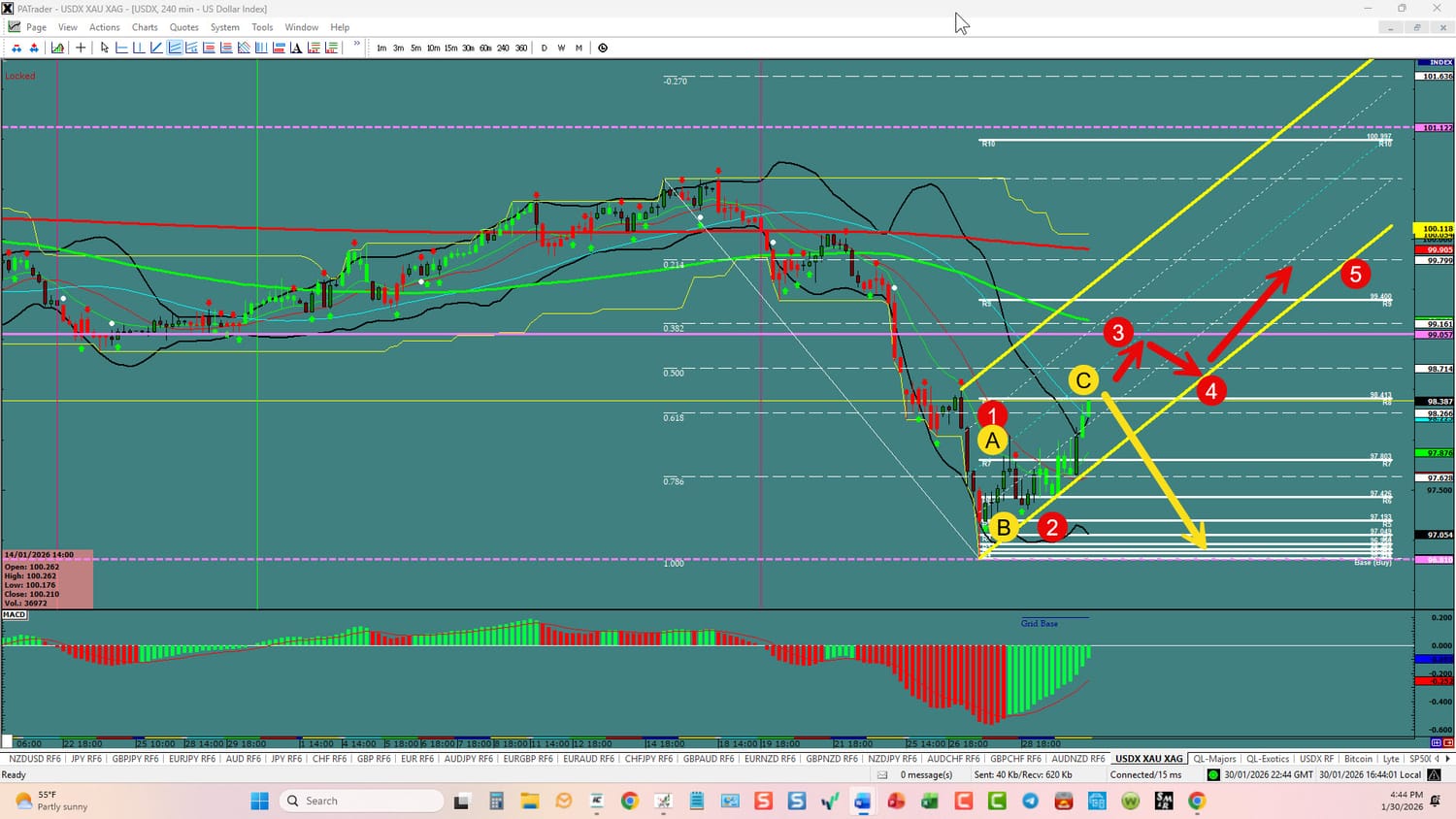The width and height of the screenshot is (1456, 819).
Task: Click the clock icon after timeframe buttons
Action: click(x=603, y=48)
